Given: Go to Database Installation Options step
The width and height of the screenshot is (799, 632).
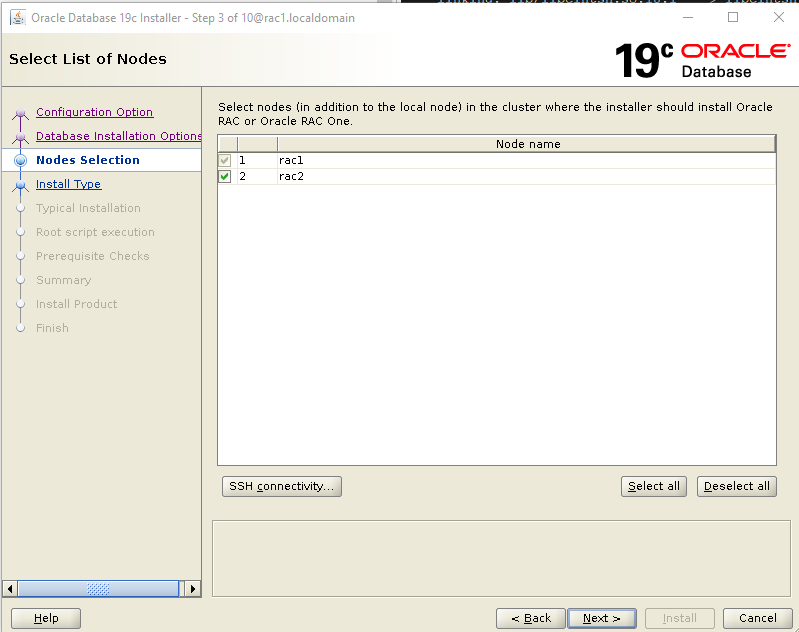Looking at the screenshot, I should pos(118,136).
